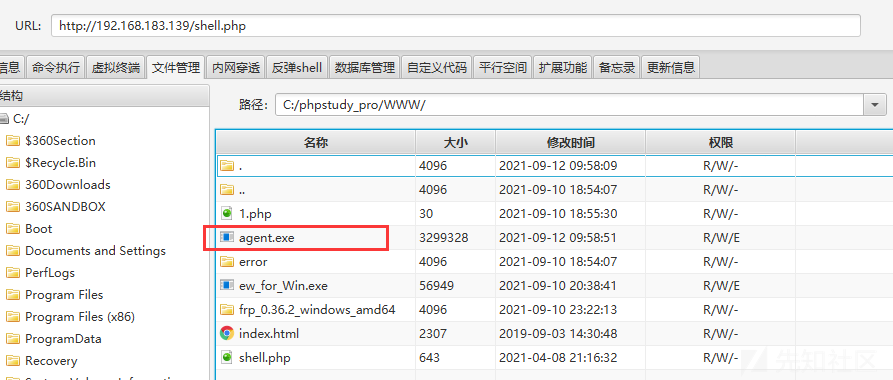Click the error folder icon in file list
This screenshot has width=893, height=380.
click(227, 261)
